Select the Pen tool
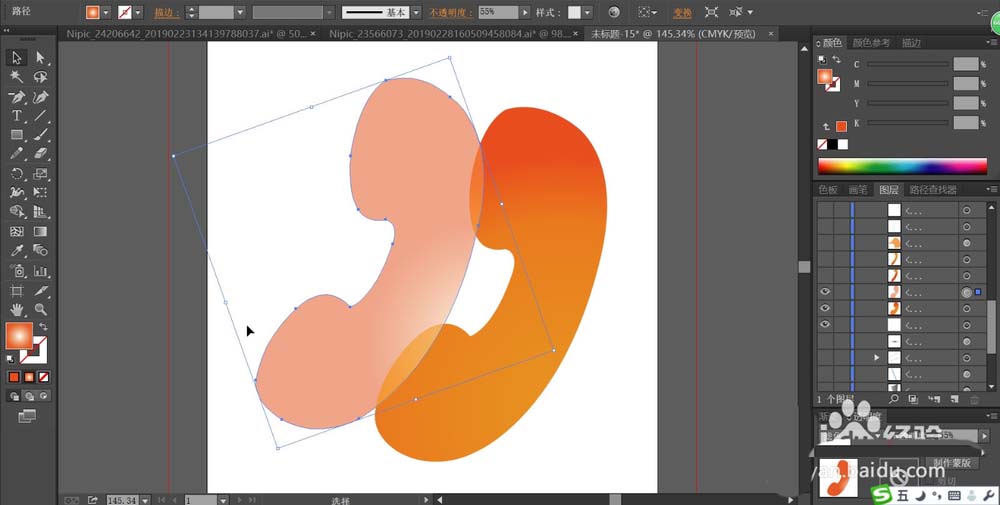 pos(17,97)
